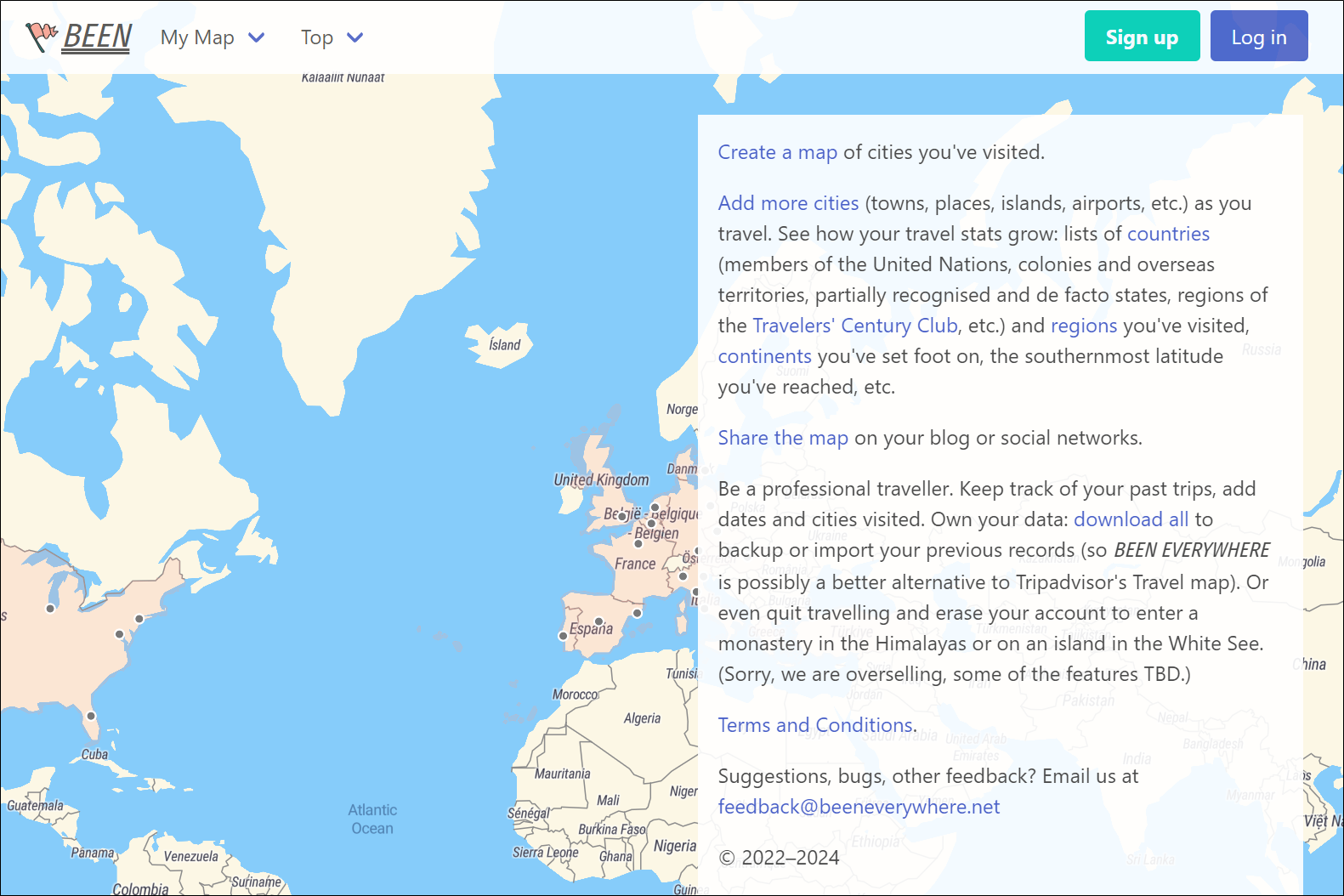Follow the Create a map link
The height and width of the screenshot is (896, 1344).
778,152
